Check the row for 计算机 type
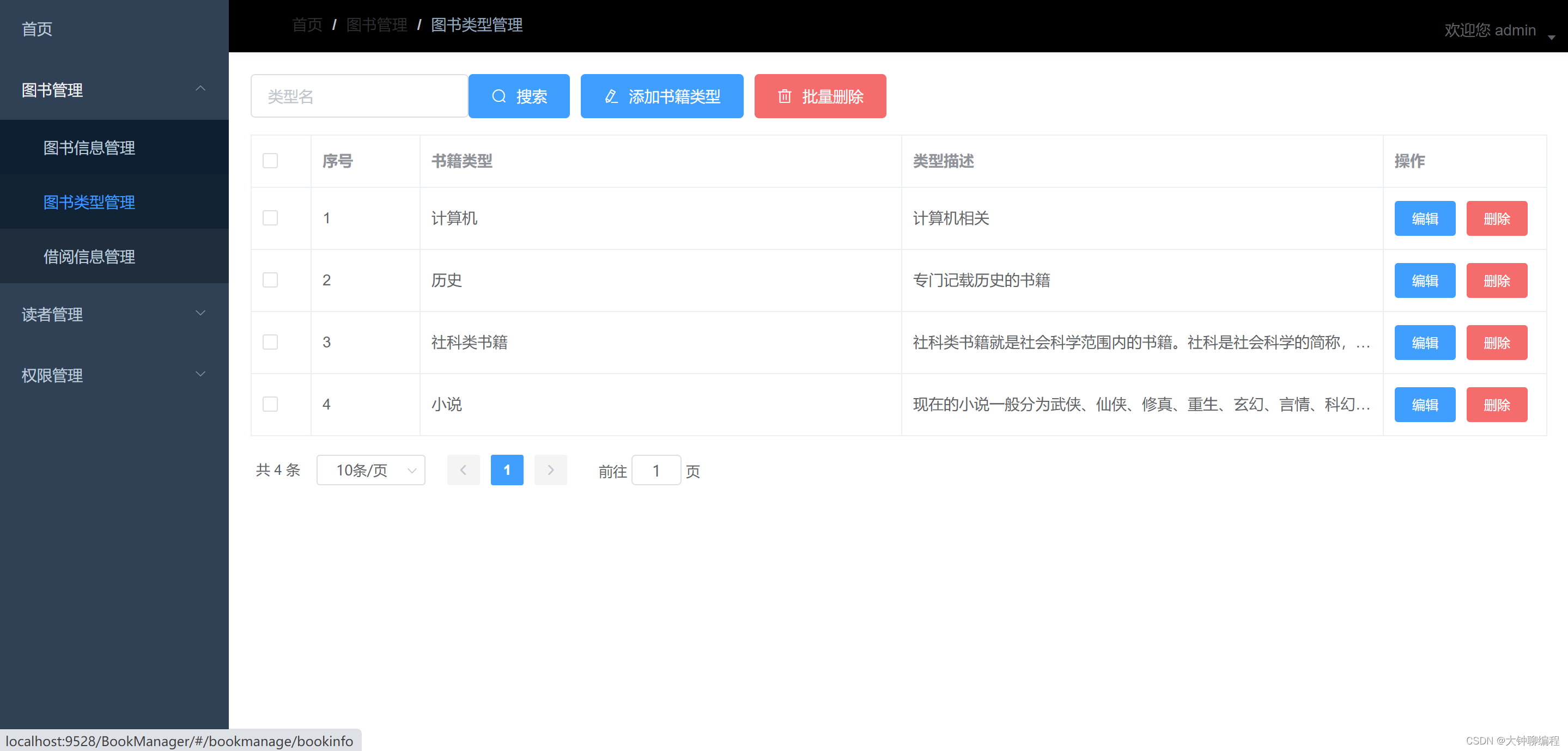Viewport: 1568px width, 751px height. pyautogui.click(x=270, y=218)
